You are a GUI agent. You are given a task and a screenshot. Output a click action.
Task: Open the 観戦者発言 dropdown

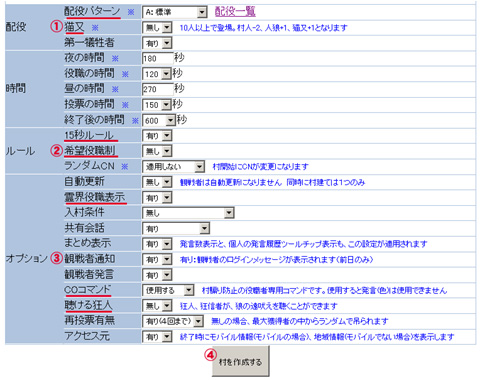pyautogui.click(x=157, y=275)
